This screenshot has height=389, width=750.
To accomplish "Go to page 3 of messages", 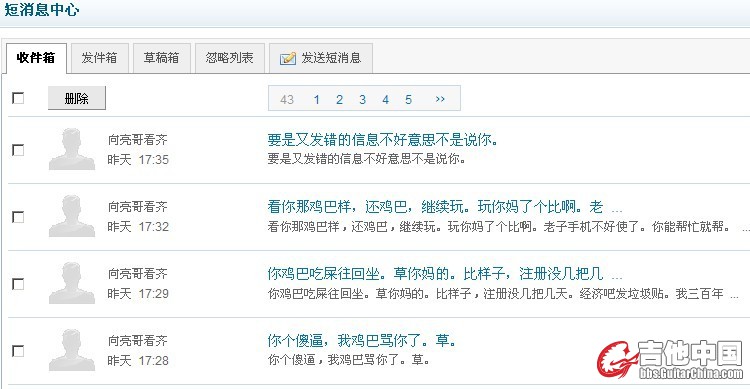I will click(363, 100).
